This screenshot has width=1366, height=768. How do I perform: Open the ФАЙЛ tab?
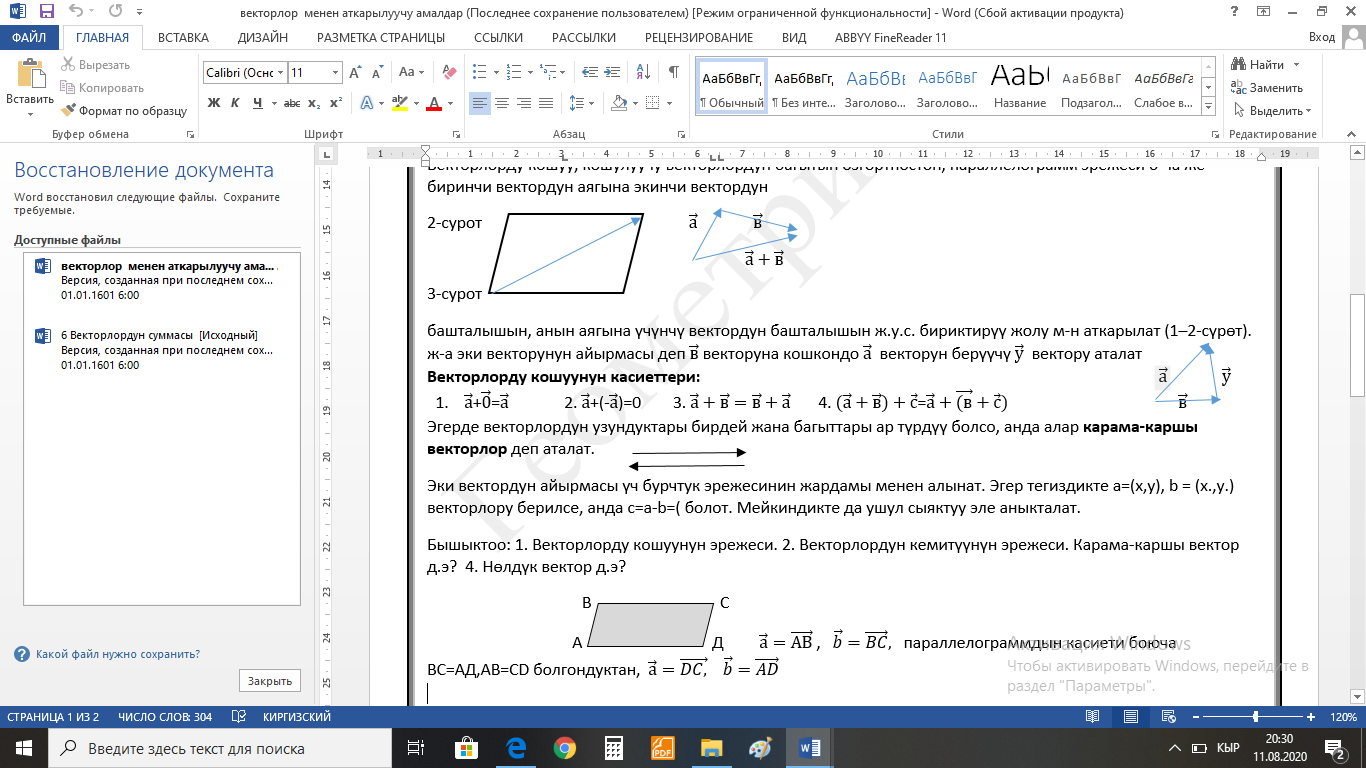[x=30, y=37]
